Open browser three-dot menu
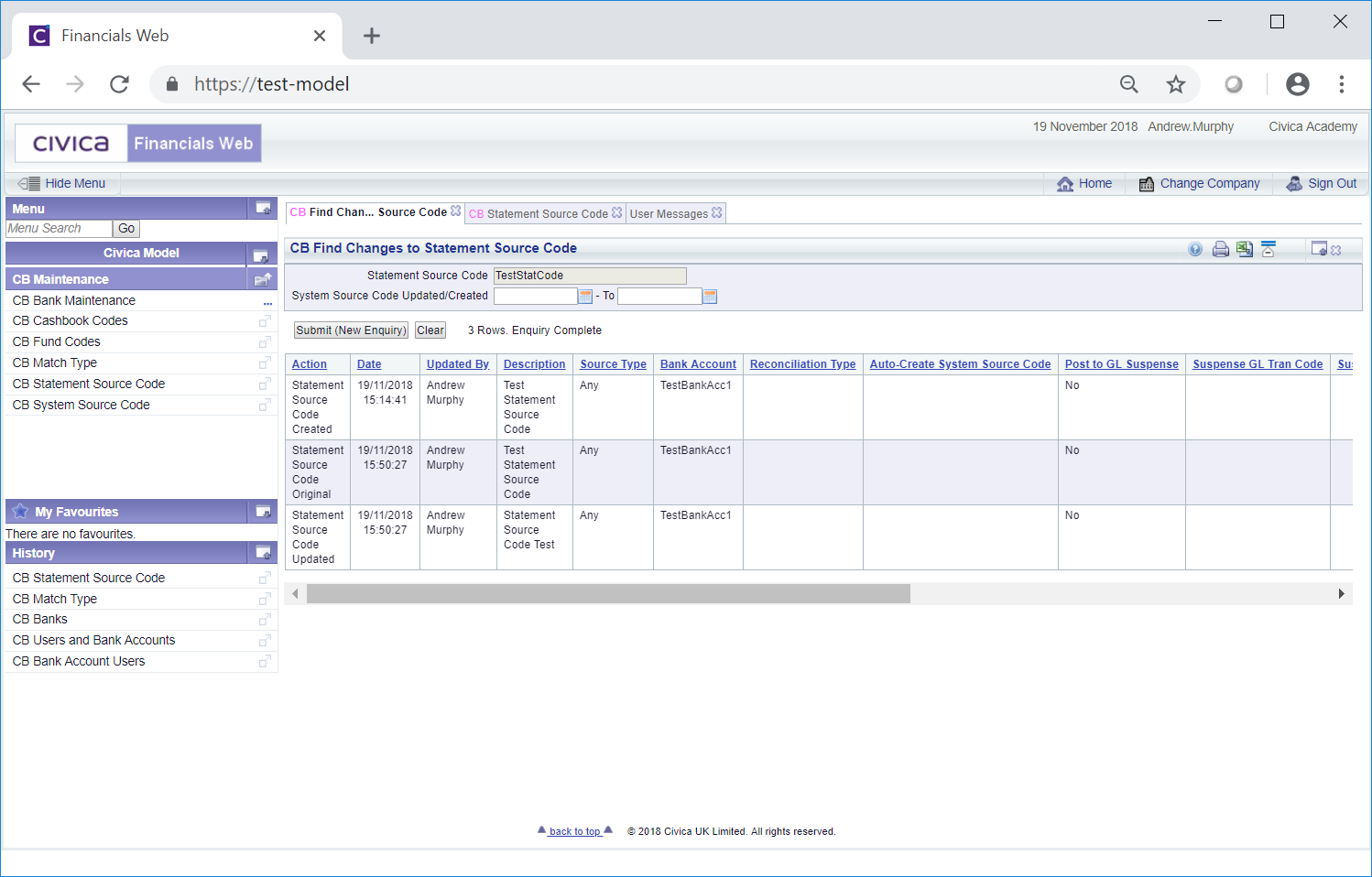This screenshot has height=877, width=1372. click(x=1342, y=84)
